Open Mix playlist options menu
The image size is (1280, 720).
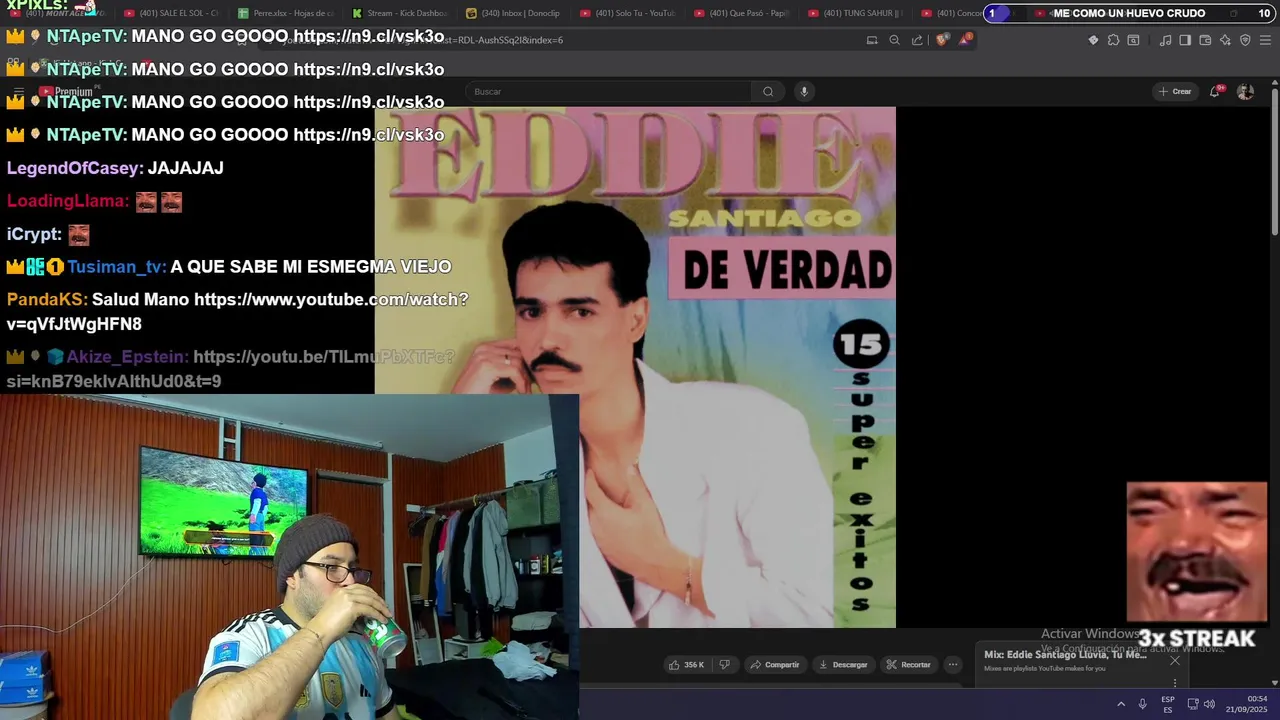coord(1175,682)
